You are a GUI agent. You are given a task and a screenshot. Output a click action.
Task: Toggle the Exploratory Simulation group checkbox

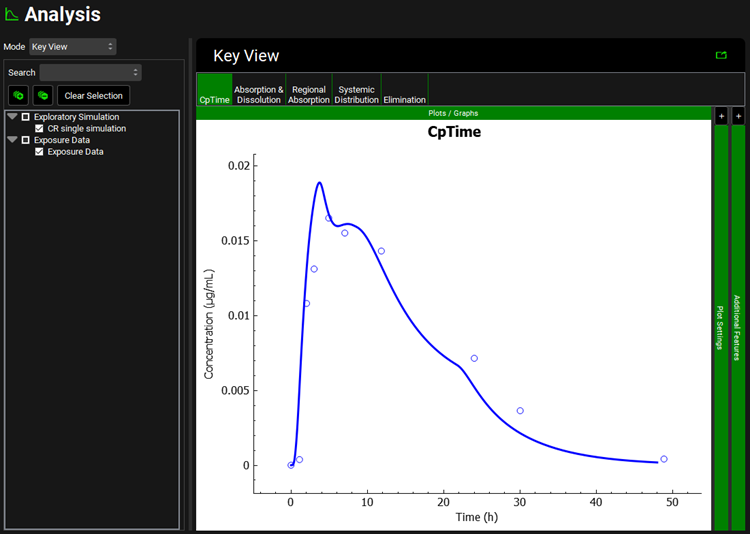coord(26,117)
